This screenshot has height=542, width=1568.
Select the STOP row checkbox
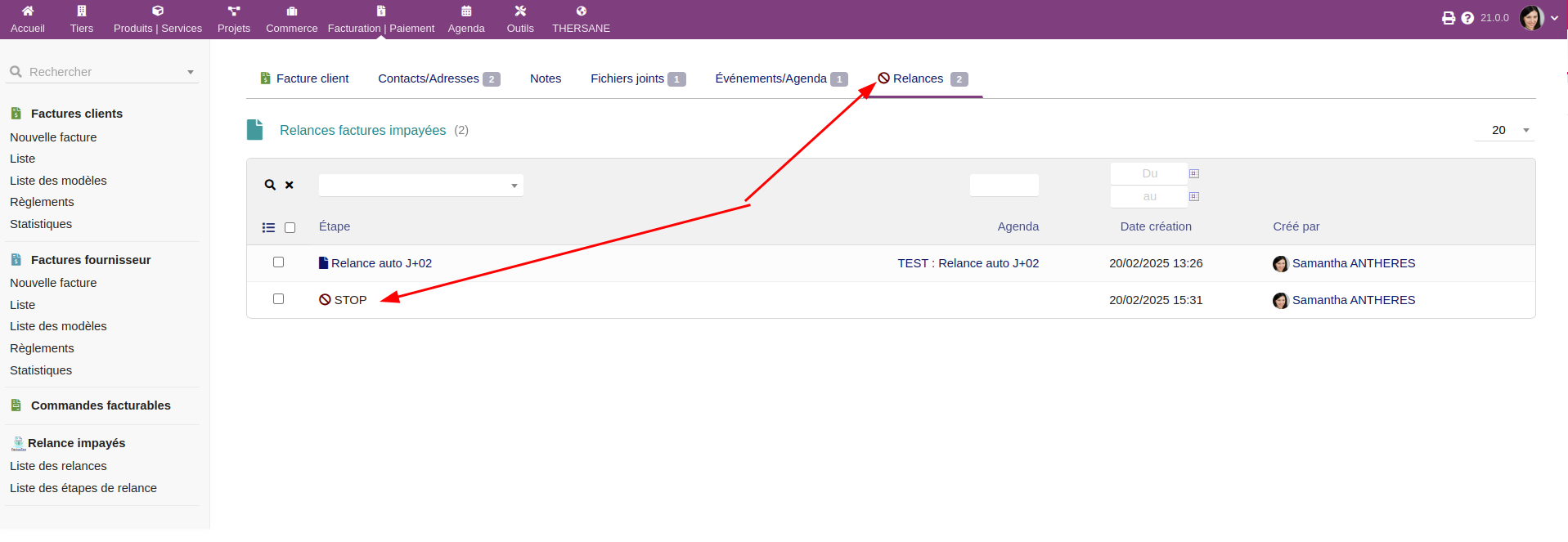pyautogui.click(x=278, y=299)
